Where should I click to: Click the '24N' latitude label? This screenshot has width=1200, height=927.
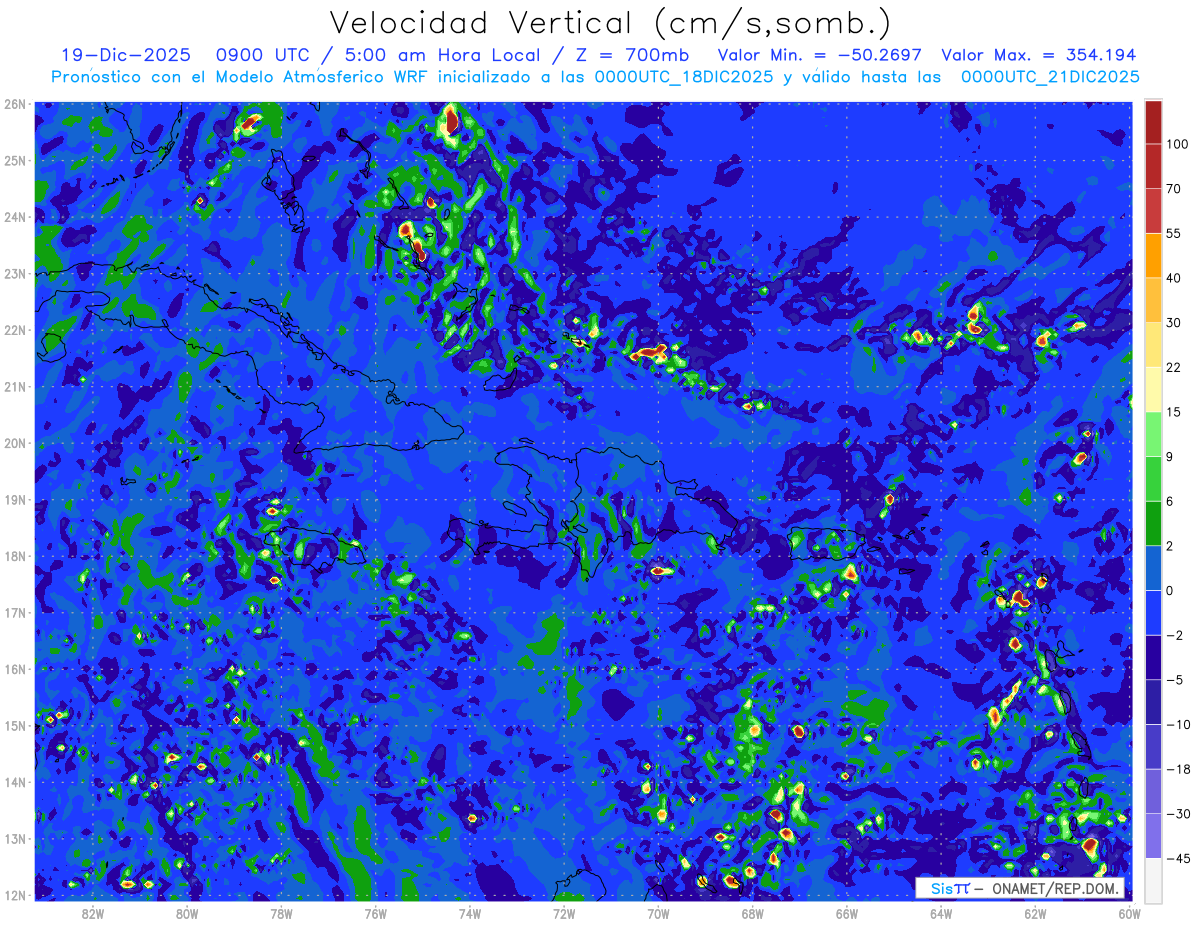(x=15, y=217)
